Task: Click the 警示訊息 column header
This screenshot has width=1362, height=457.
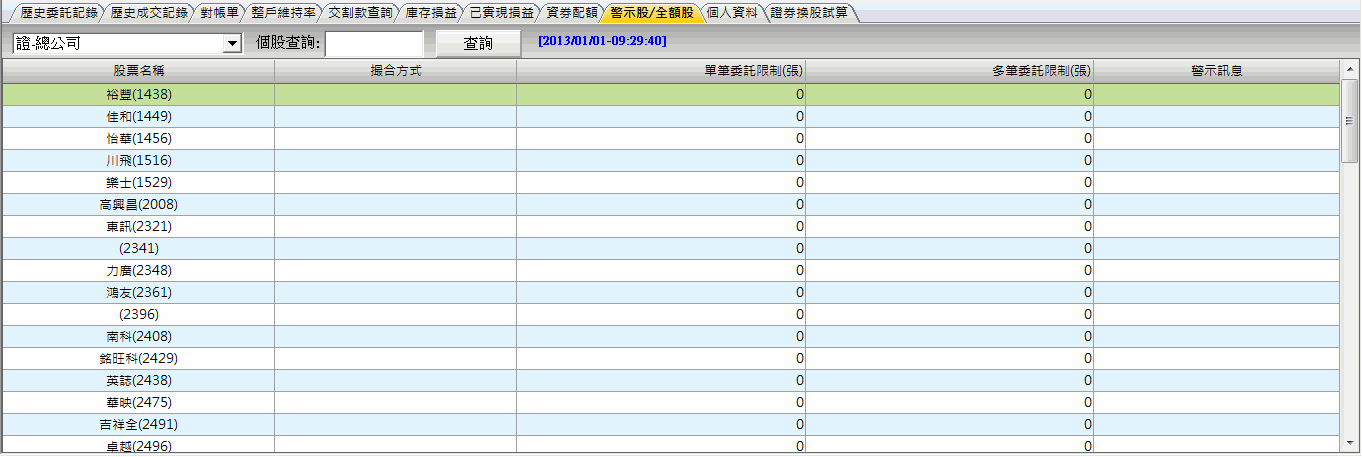Action: click(x=1216, y=71)
